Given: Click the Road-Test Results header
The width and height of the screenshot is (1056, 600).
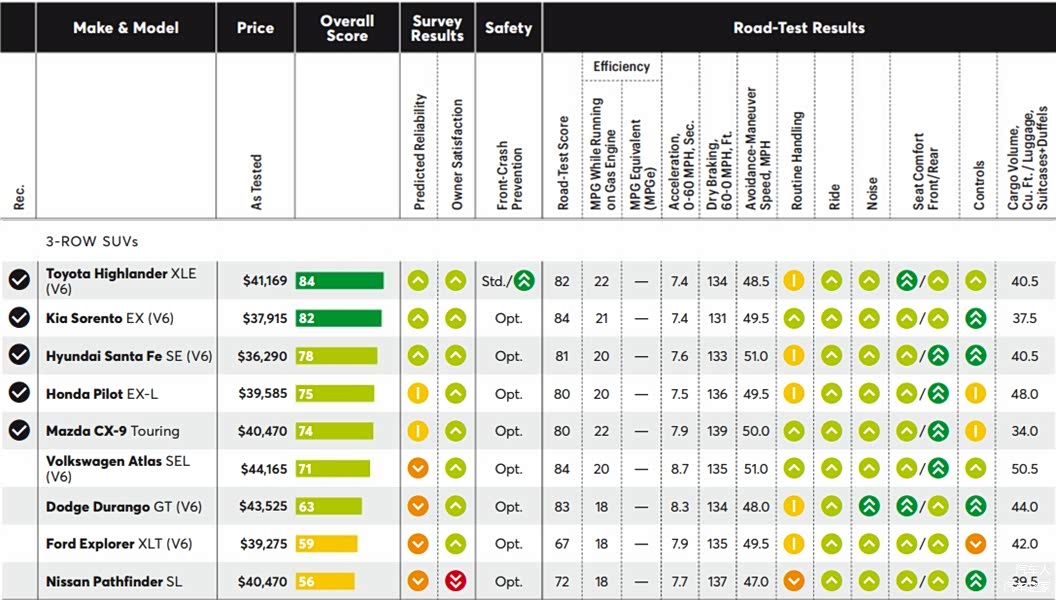Looking at the screenshot, I should [799, 28].
